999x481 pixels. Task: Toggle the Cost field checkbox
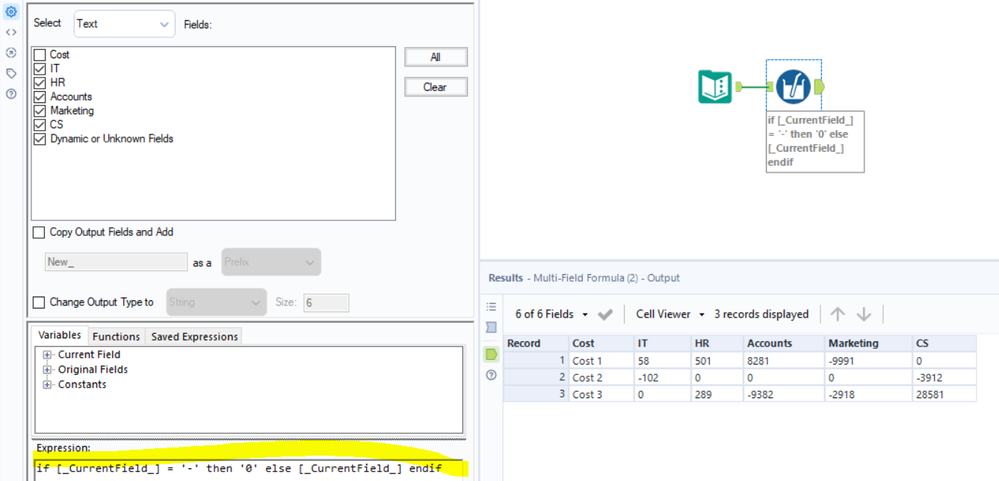coord(40,55)
